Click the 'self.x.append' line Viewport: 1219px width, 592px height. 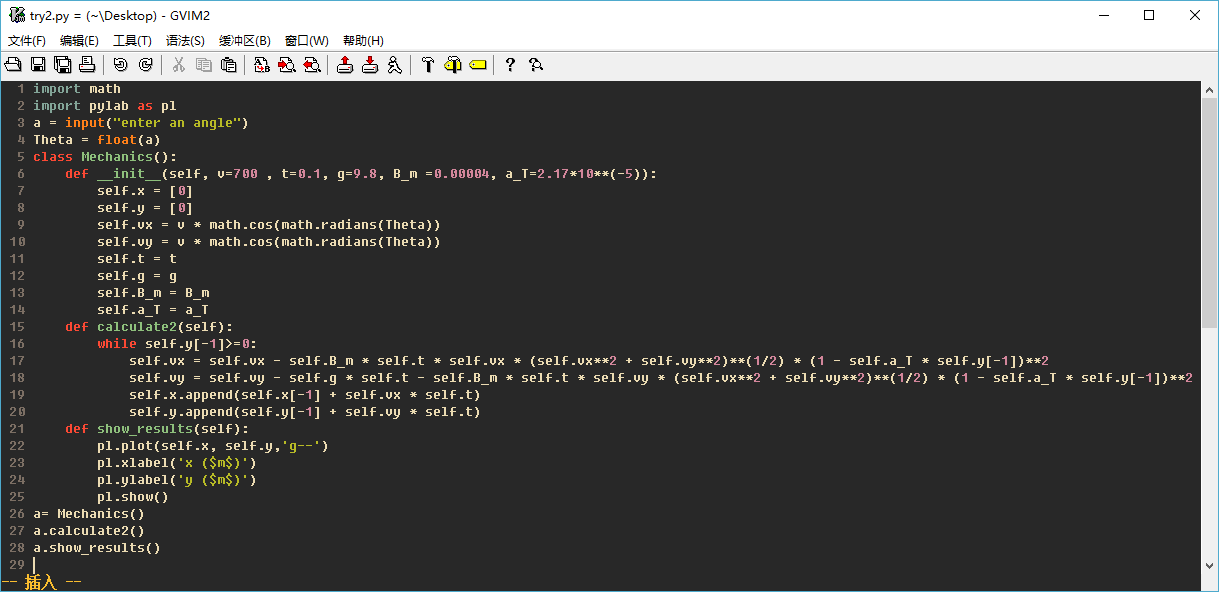coord(305,395)
